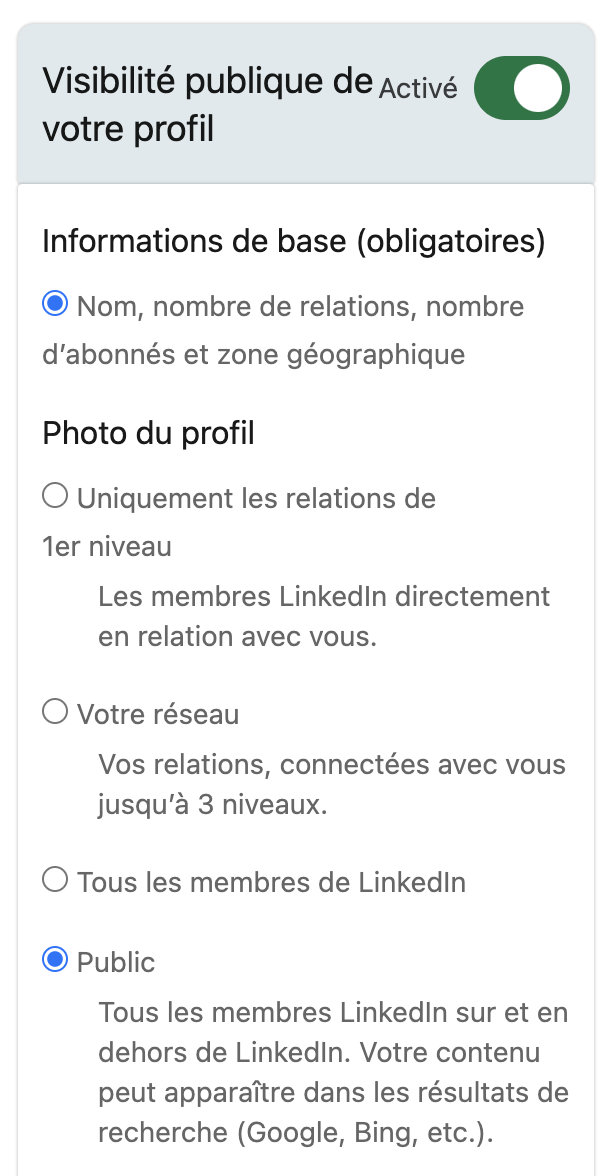Select the "Uniquement les relations de" radio button
Image resolution: width=612 pixels, height=1176 pixels.
coord(55,496)
